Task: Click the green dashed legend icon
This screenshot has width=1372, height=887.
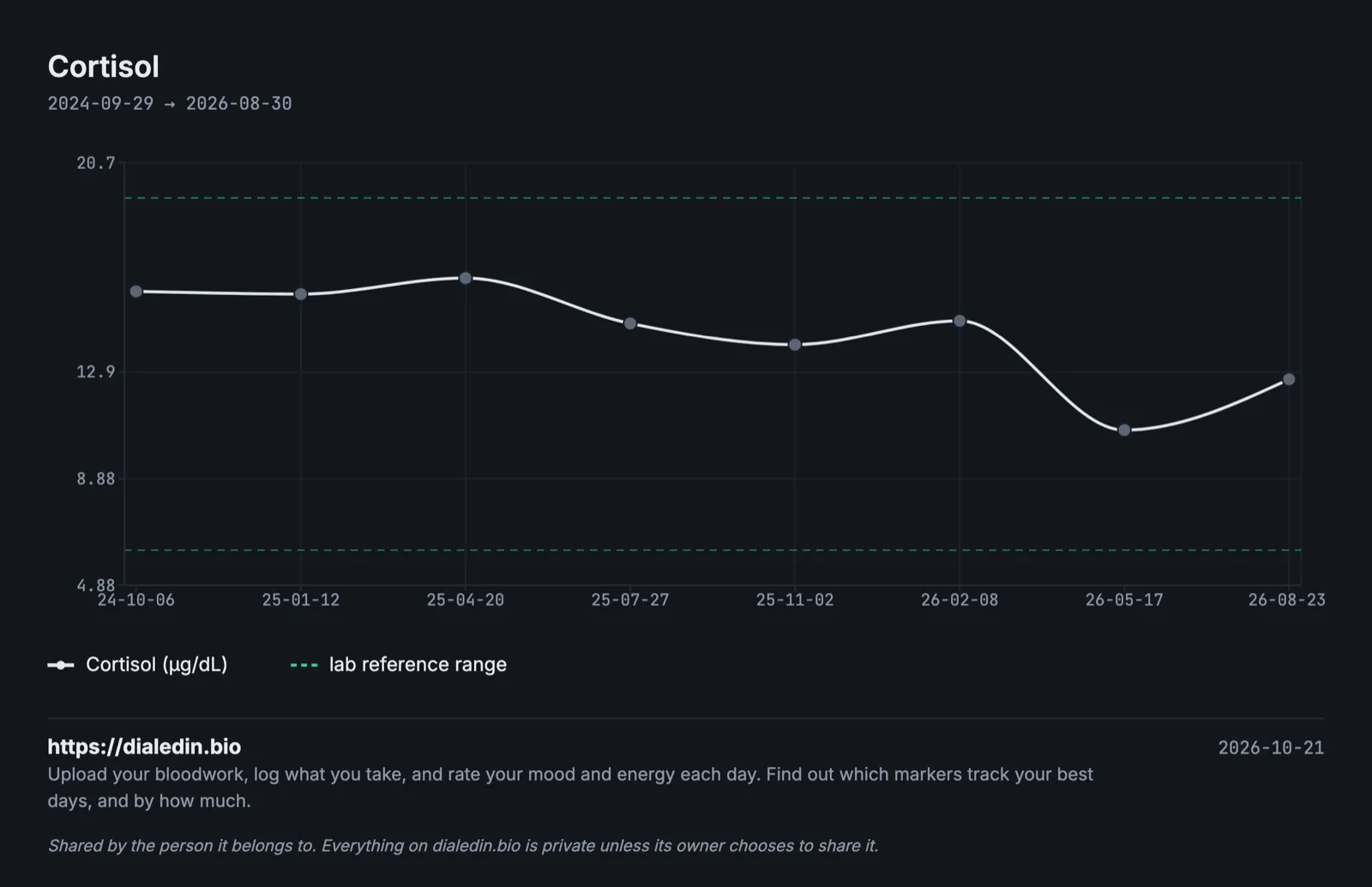Action: tap(304, 665)
